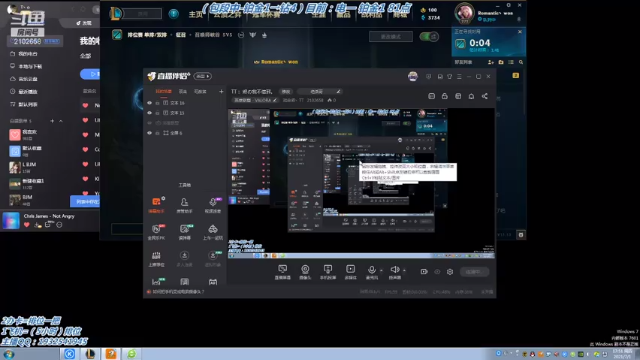The image size is (640, 360).
Task: Start recording with the camcorder icon
Action: (424, 272)
